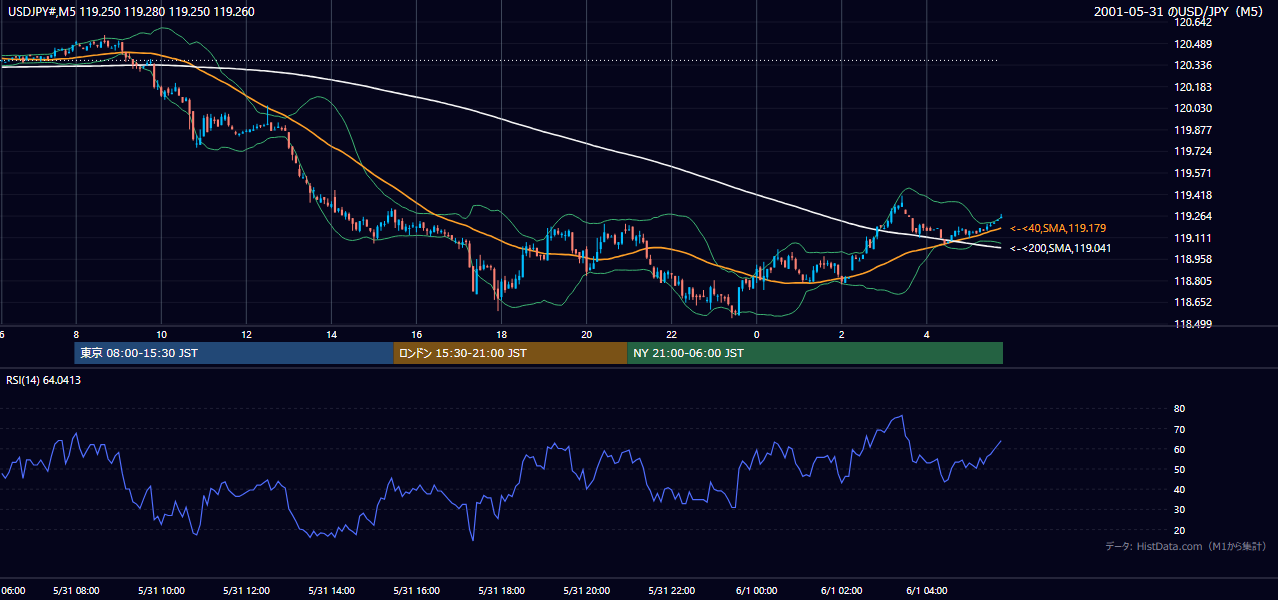Click price level 119.418 on the price axis
Screen dimensions: 1278x600
pyautogui.click(x=1194, y=195)
